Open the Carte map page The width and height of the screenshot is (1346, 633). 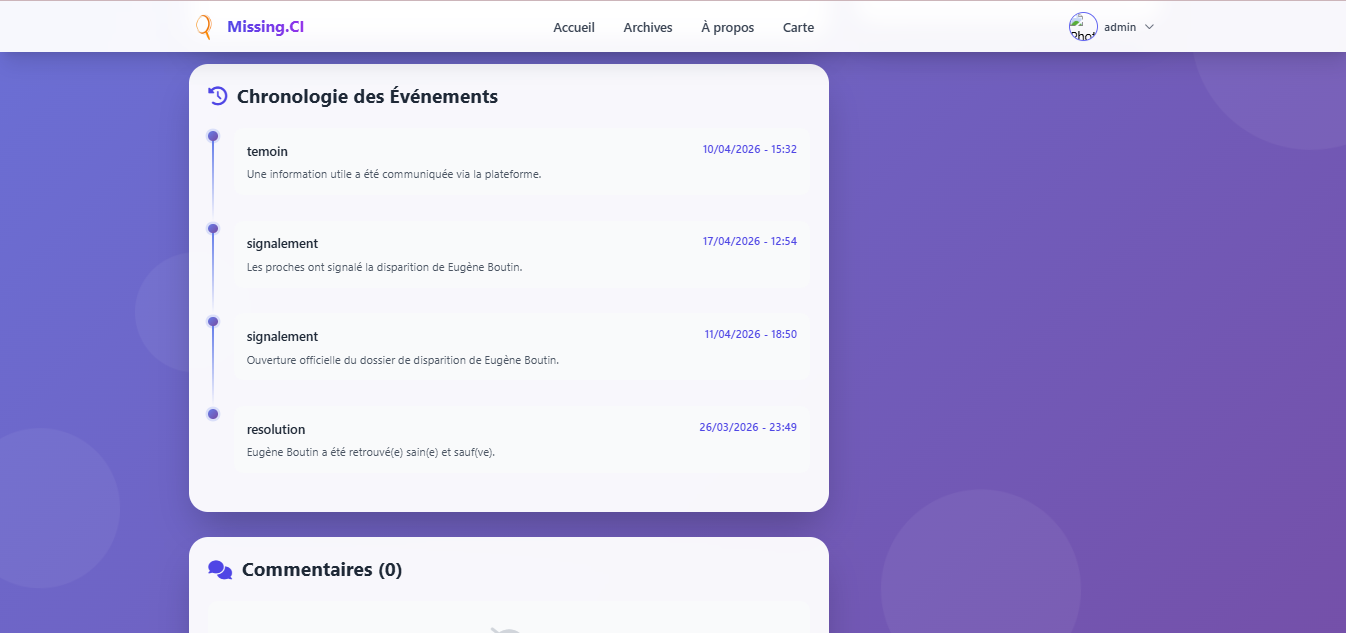click(798, 27)
